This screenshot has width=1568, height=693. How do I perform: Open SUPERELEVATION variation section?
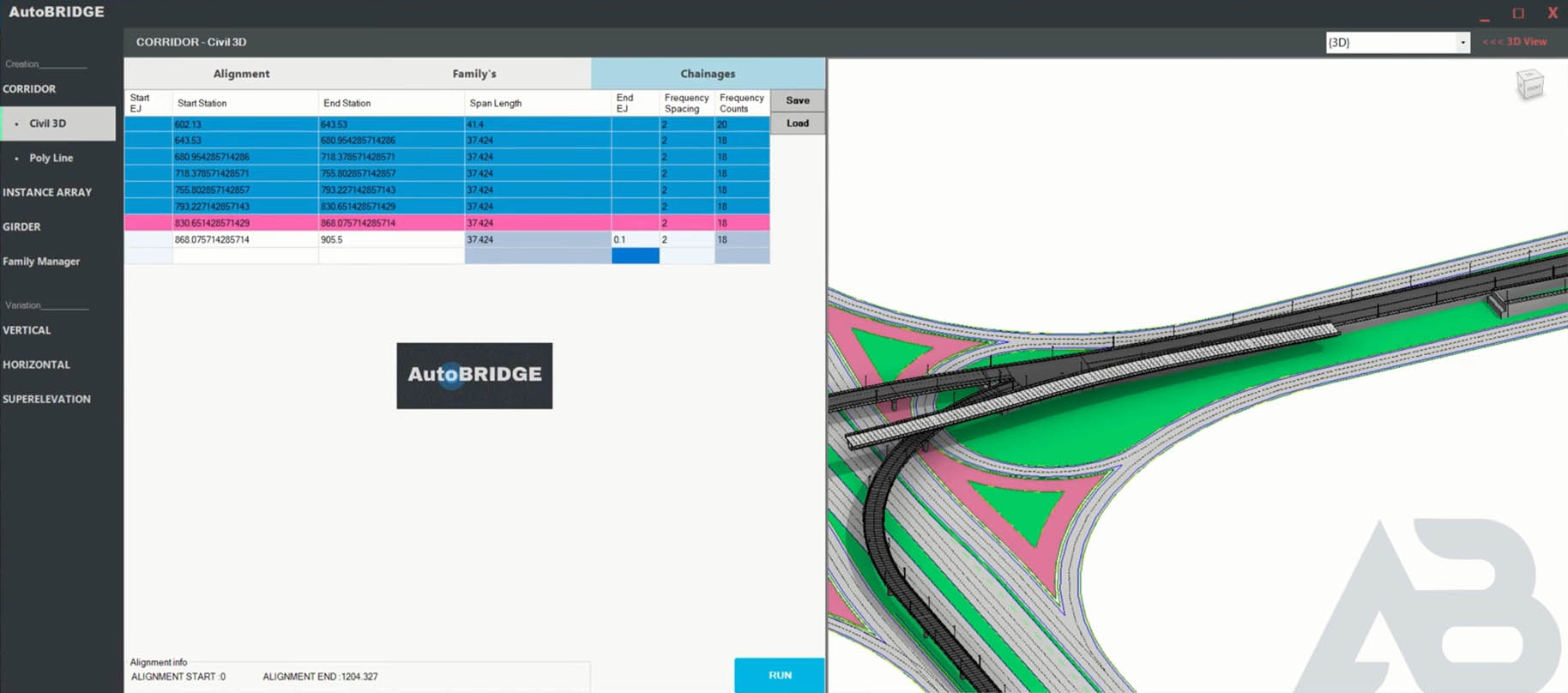click(x=46, y=399)
